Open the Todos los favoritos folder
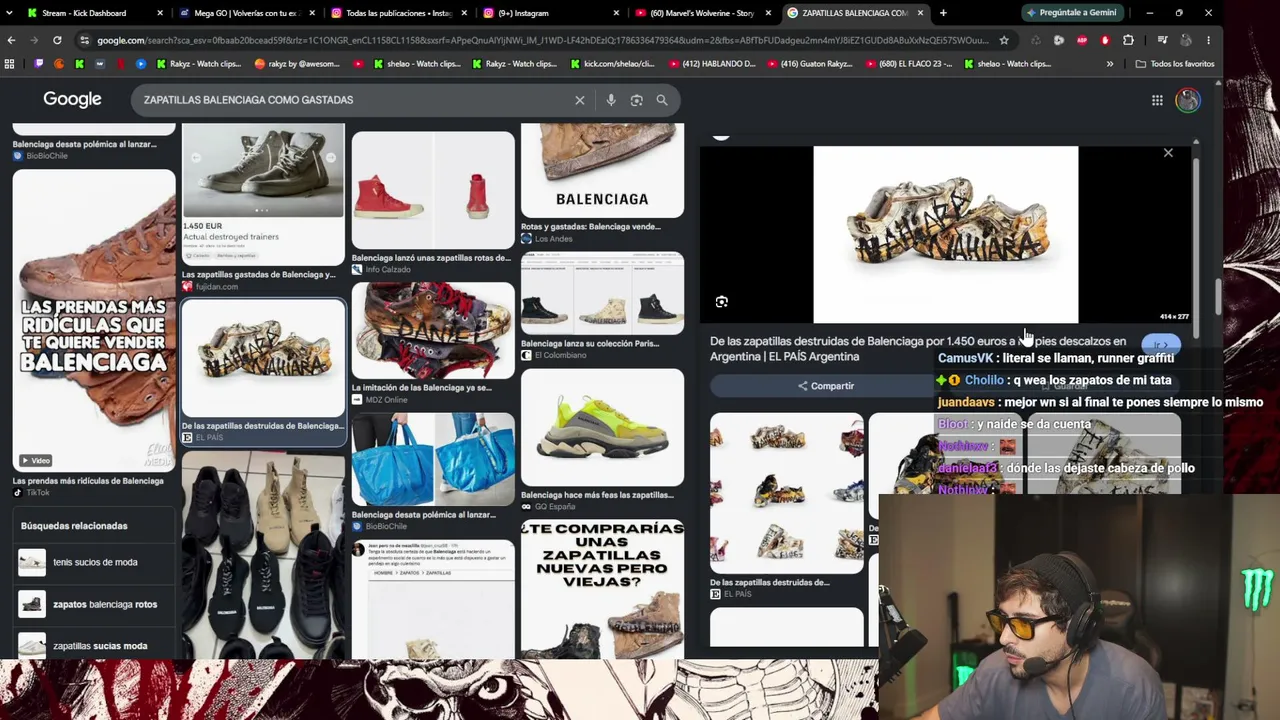 [1175, 64]
